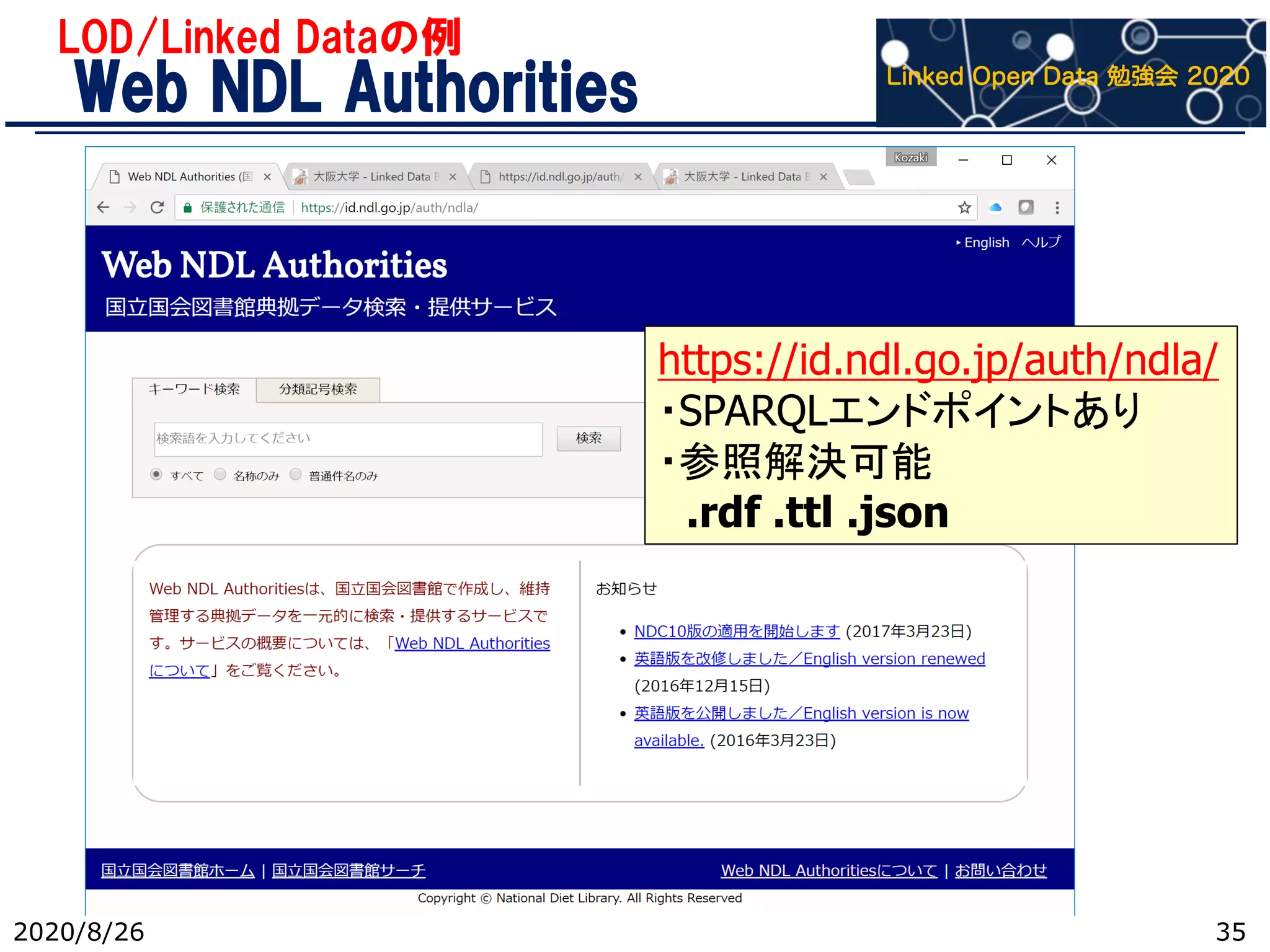Click Copyright National Diet Library text
Viewport: 1270px width, 952px height.
point(580,898)
